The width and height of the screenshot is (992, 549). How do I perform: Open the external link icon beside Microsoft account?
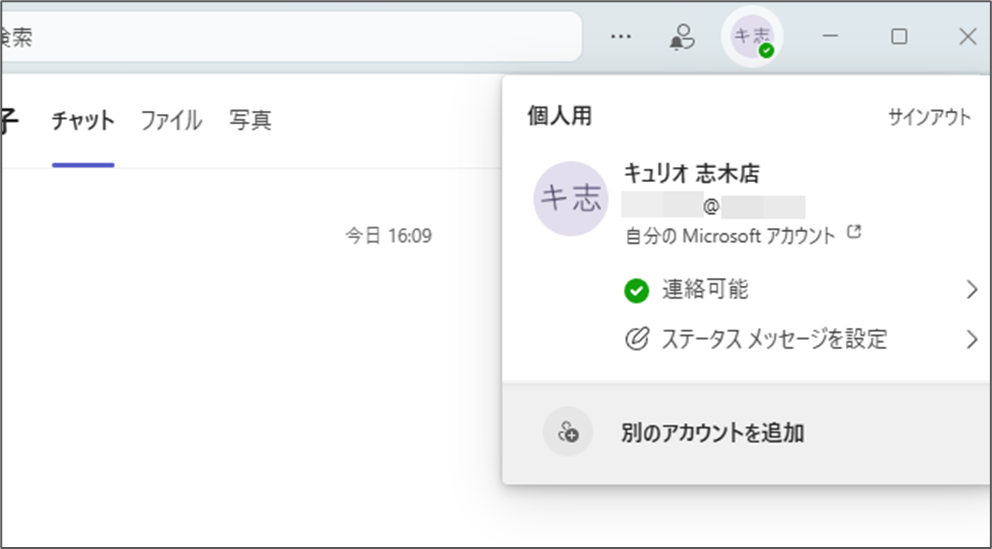click(x=855, y=232)
